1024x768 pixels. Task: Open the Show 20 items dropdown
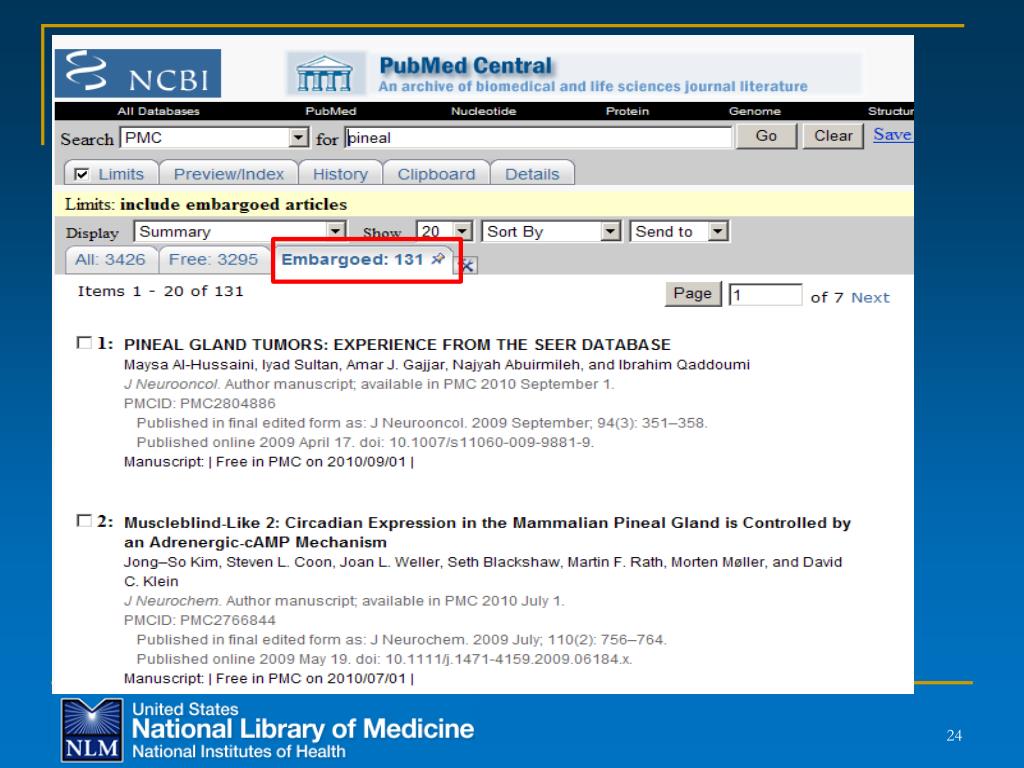444,231
